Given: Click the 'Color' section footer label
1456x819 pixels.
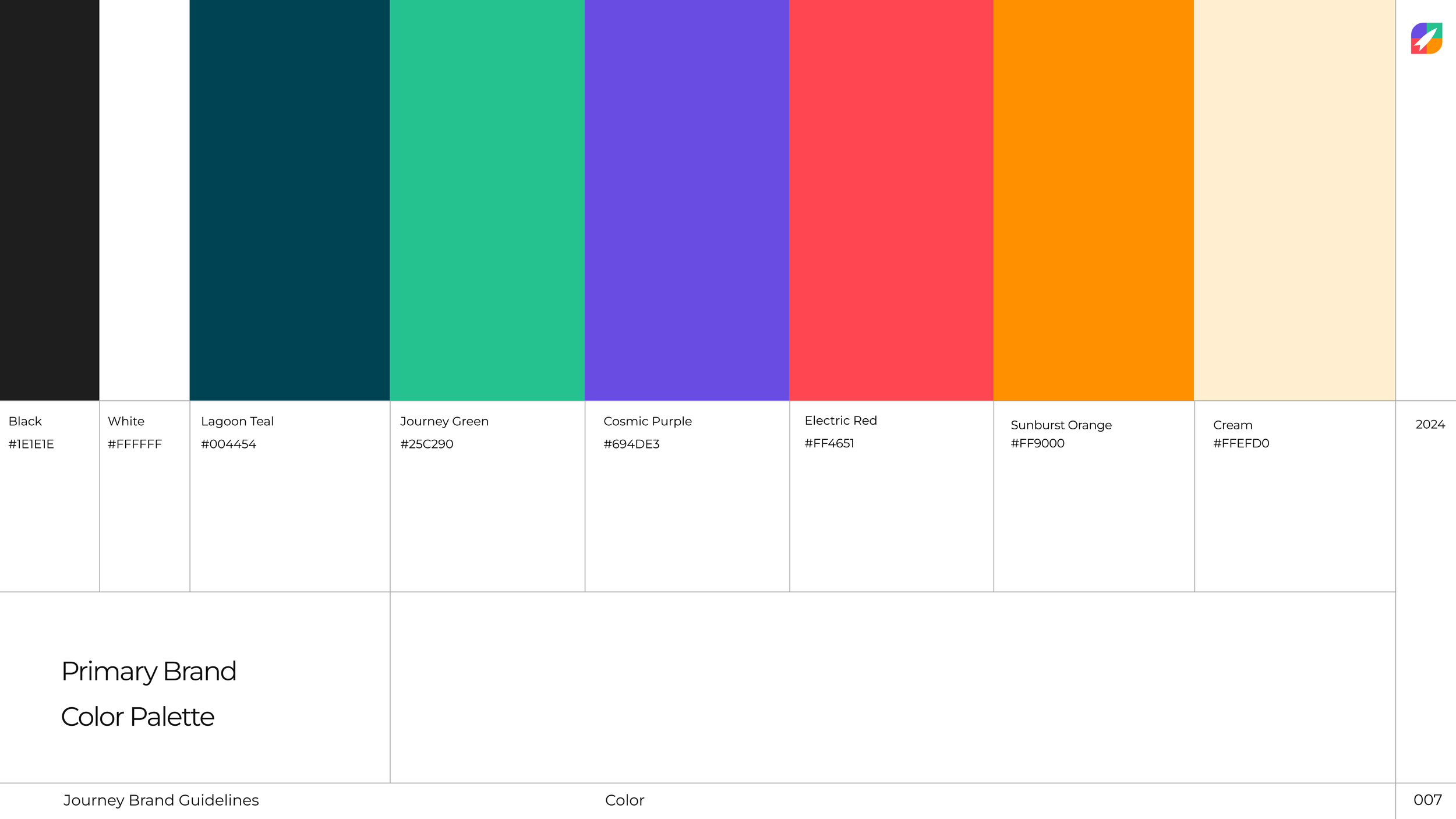Looking at the screenshot, I should click(624, 800).
